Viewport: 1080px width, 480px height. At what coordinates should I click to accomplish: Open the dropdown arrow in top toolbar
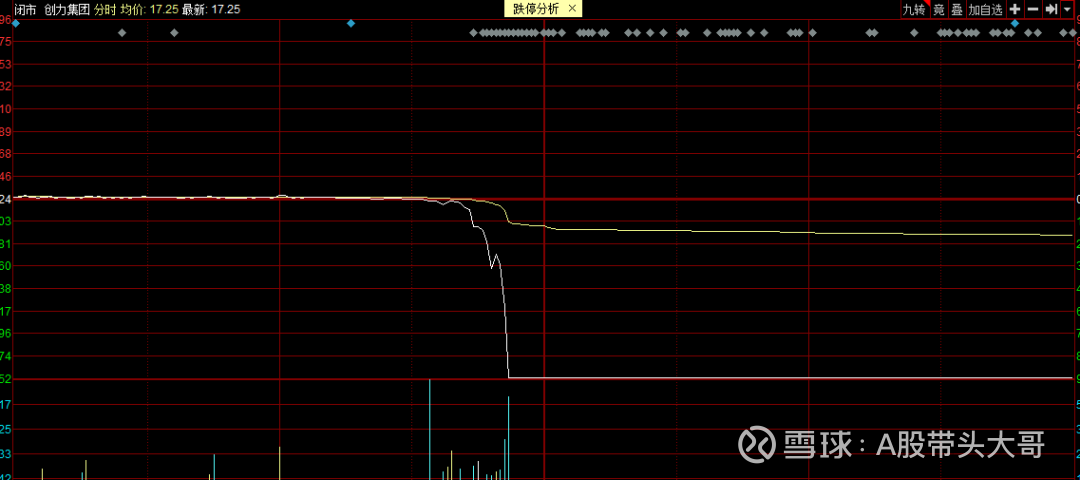click(x=1067, y=10)
